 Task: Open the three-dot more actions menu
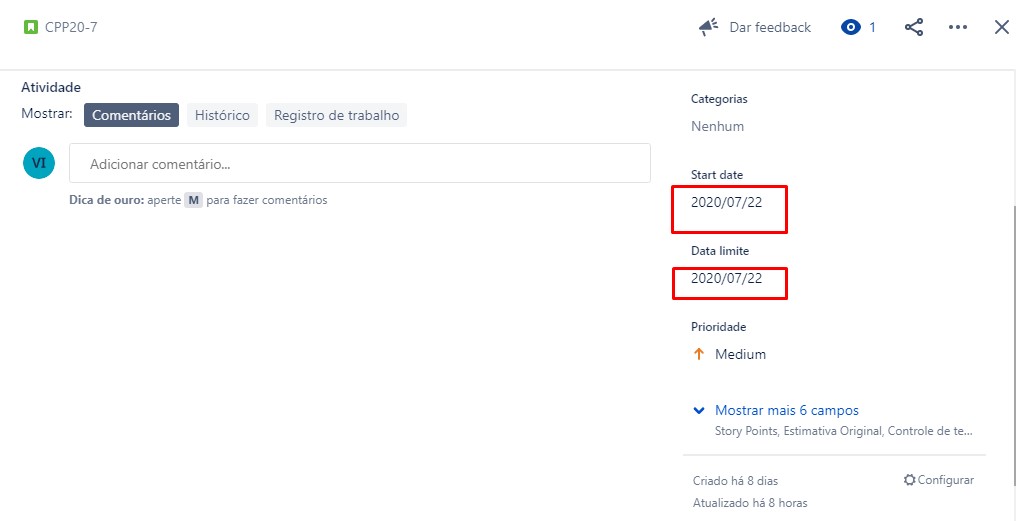(x=958, y=27)
